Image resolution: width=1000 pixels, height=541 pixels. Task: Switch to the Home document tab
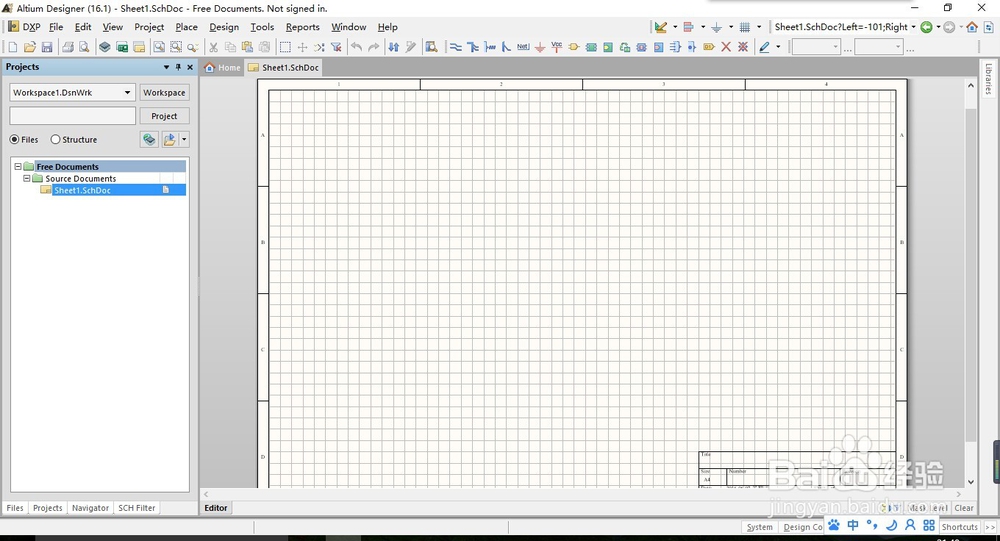pos(222,68)
